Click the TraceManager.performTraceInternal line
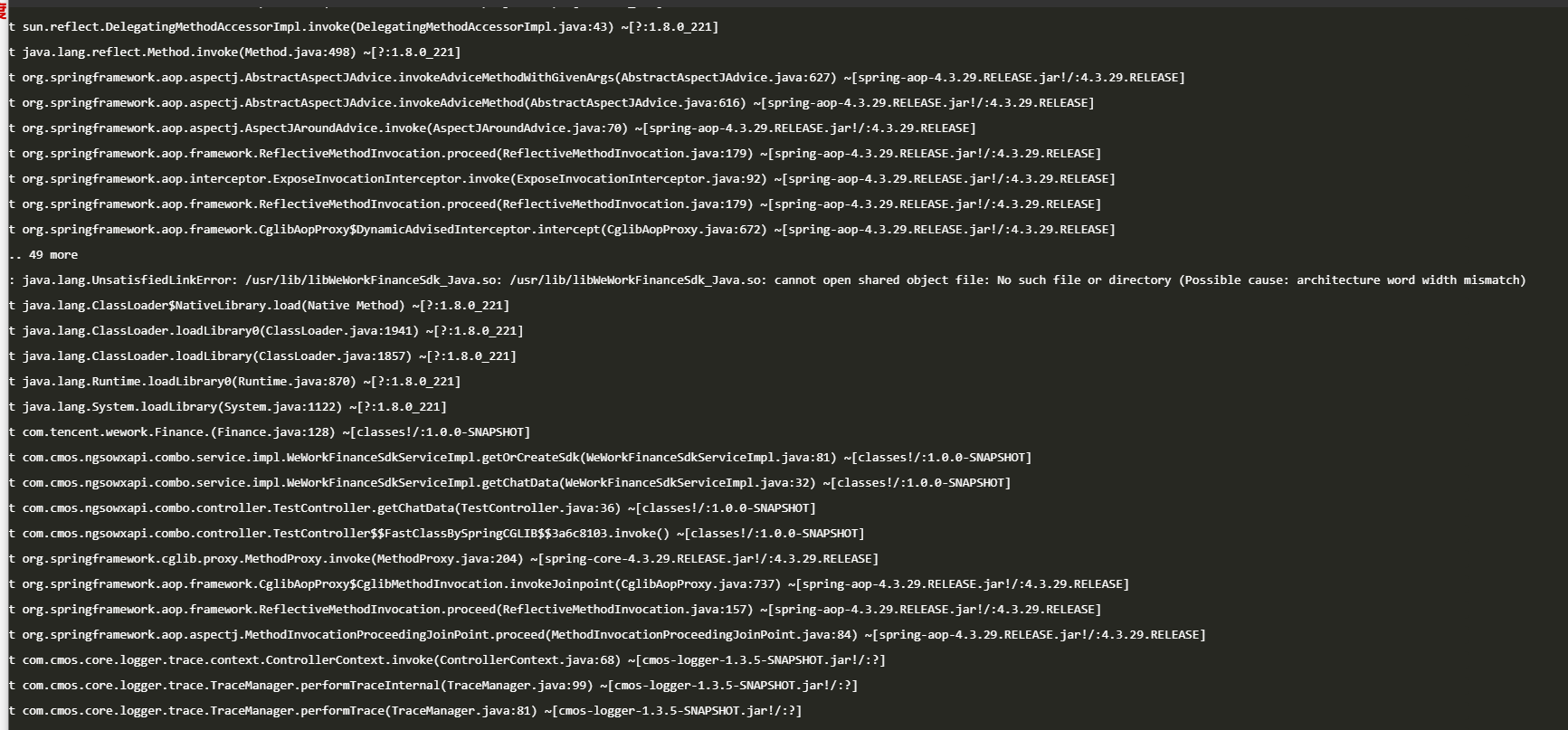Image resolution: width=1568 pixels, height=730 pixels. point(433,686)
